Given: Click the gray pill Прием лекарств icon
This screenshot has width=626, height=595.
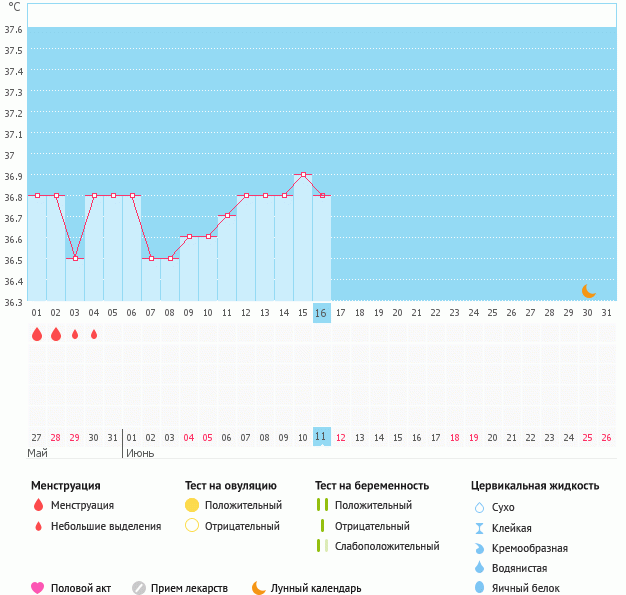Looking at the screenshot, I should [x=139, y=588].
